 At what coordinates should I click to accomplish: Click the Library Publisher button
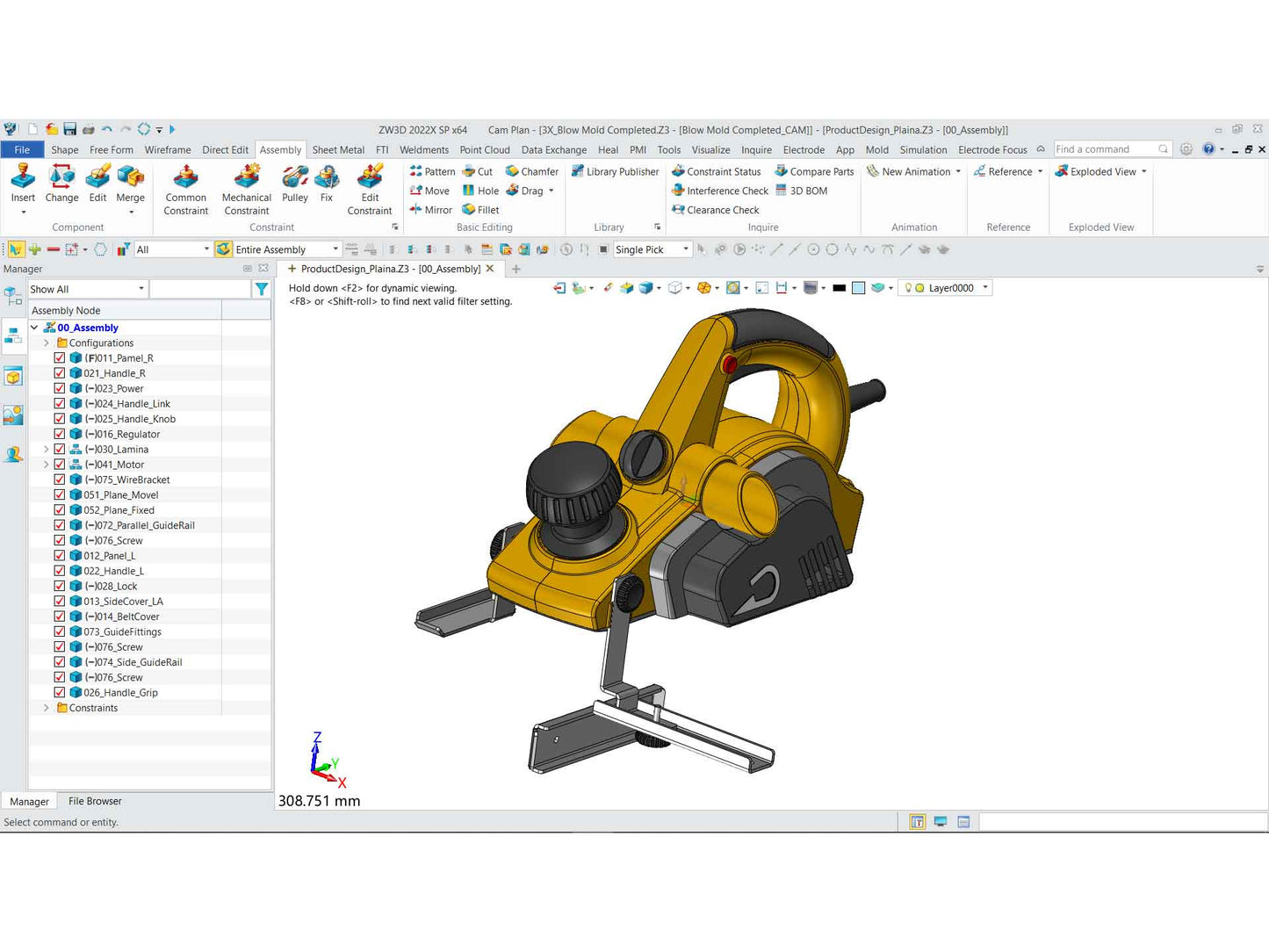pyautogui.click(x=615, y=172)
